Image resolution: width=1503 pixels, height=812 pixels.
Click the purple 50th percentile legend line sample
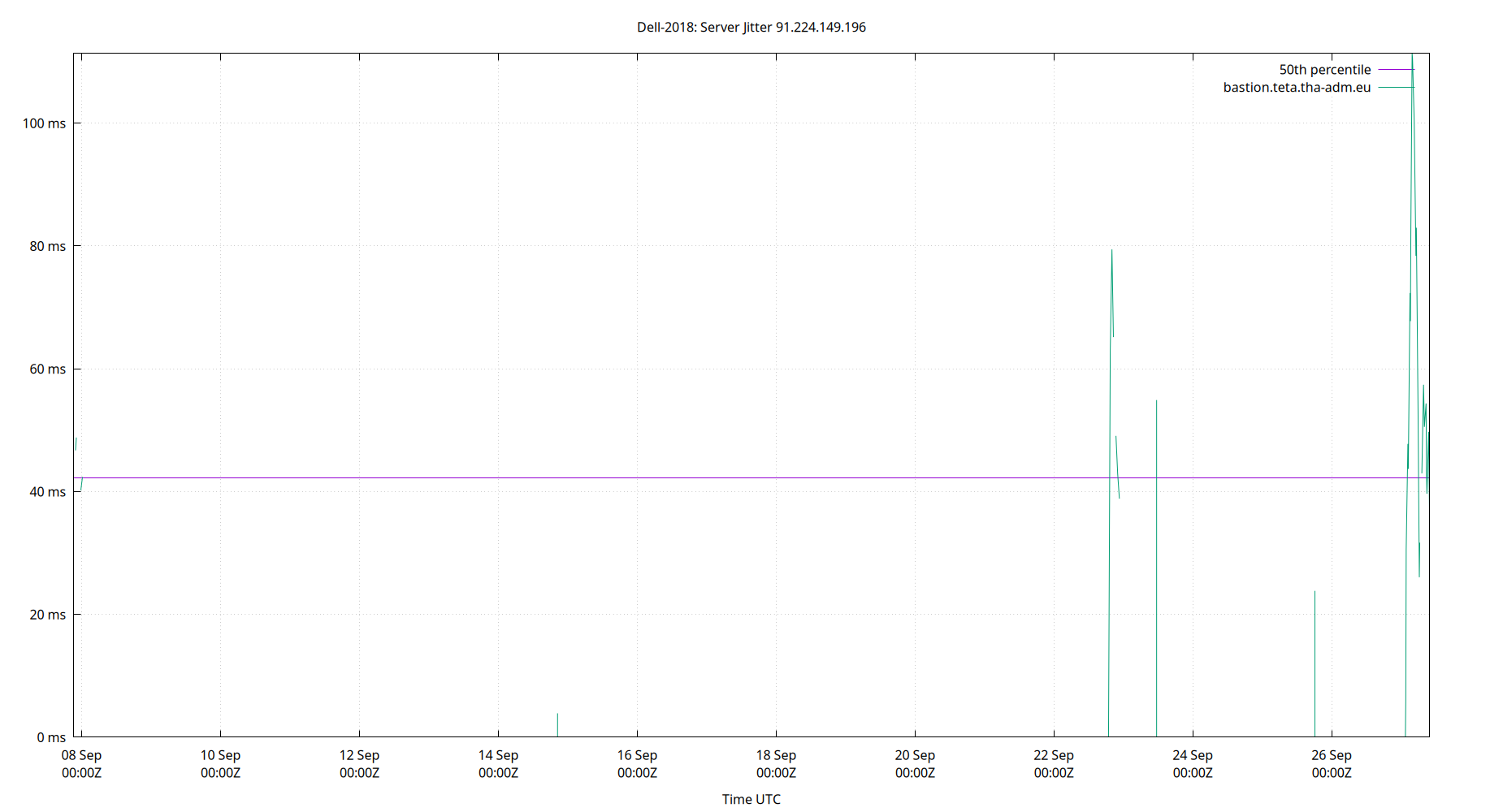[1397, 70]
